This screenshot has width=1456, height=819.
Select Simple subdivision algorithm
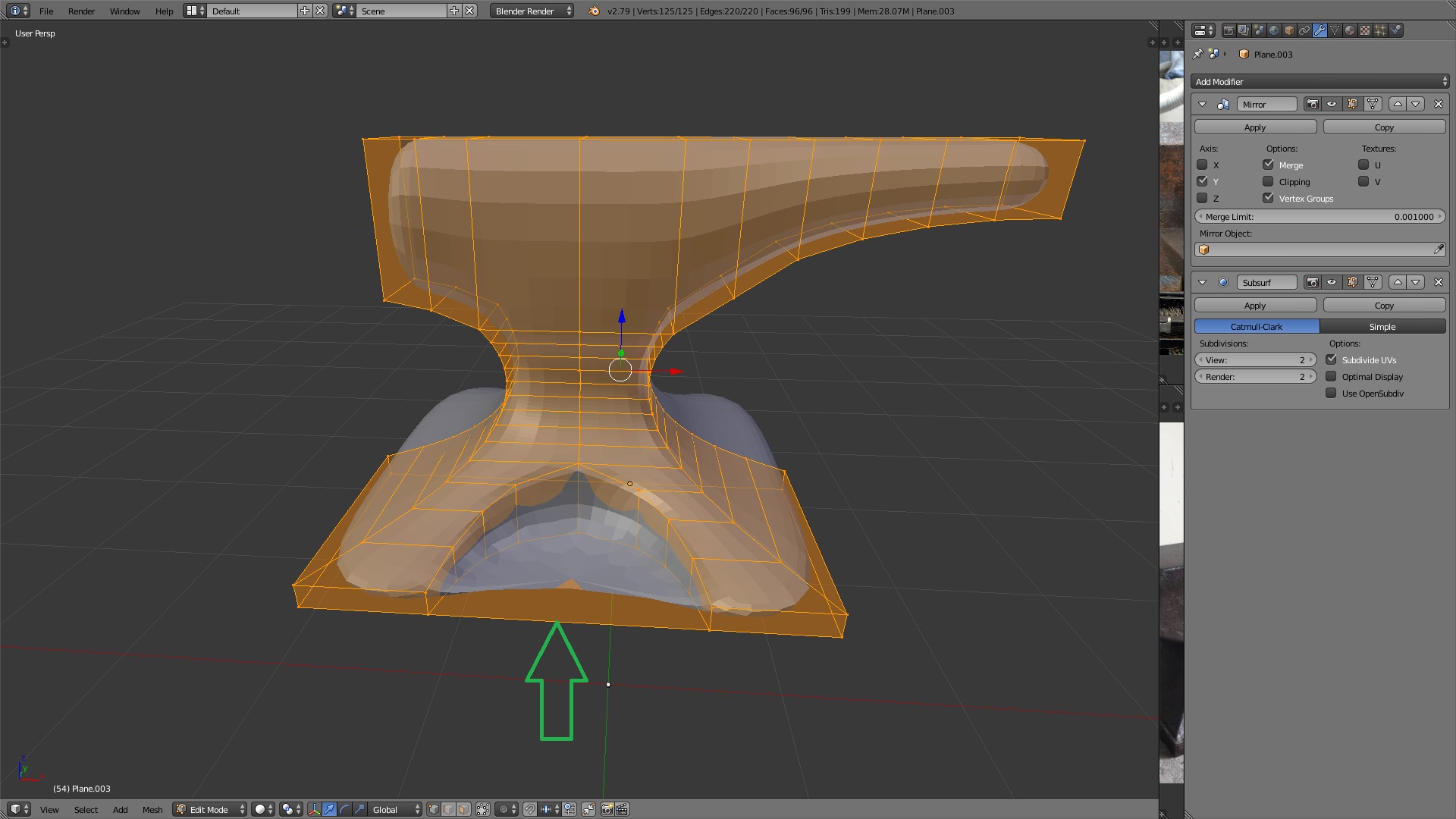pyautogui.click(x=1382, y=326)
